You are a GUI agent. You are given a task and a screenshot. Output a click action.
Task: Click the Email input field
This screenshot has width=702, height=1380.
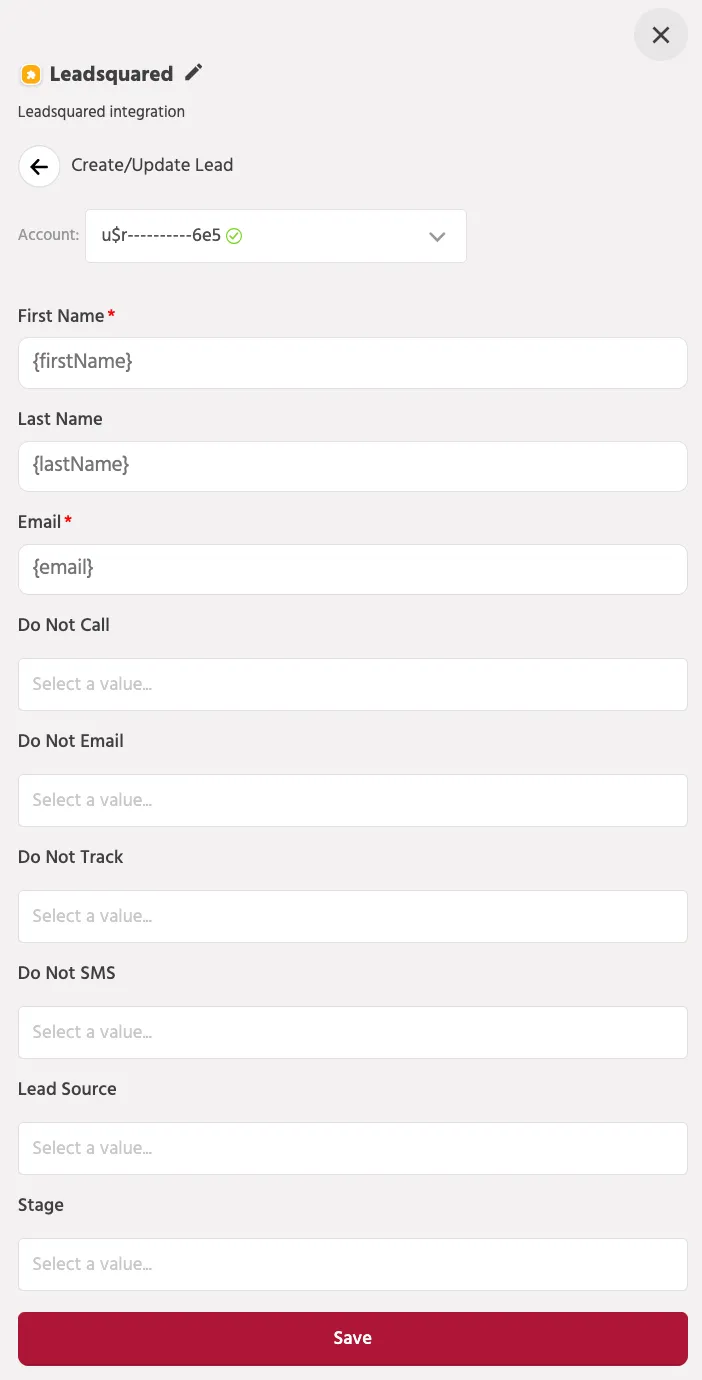click(353, 569)
